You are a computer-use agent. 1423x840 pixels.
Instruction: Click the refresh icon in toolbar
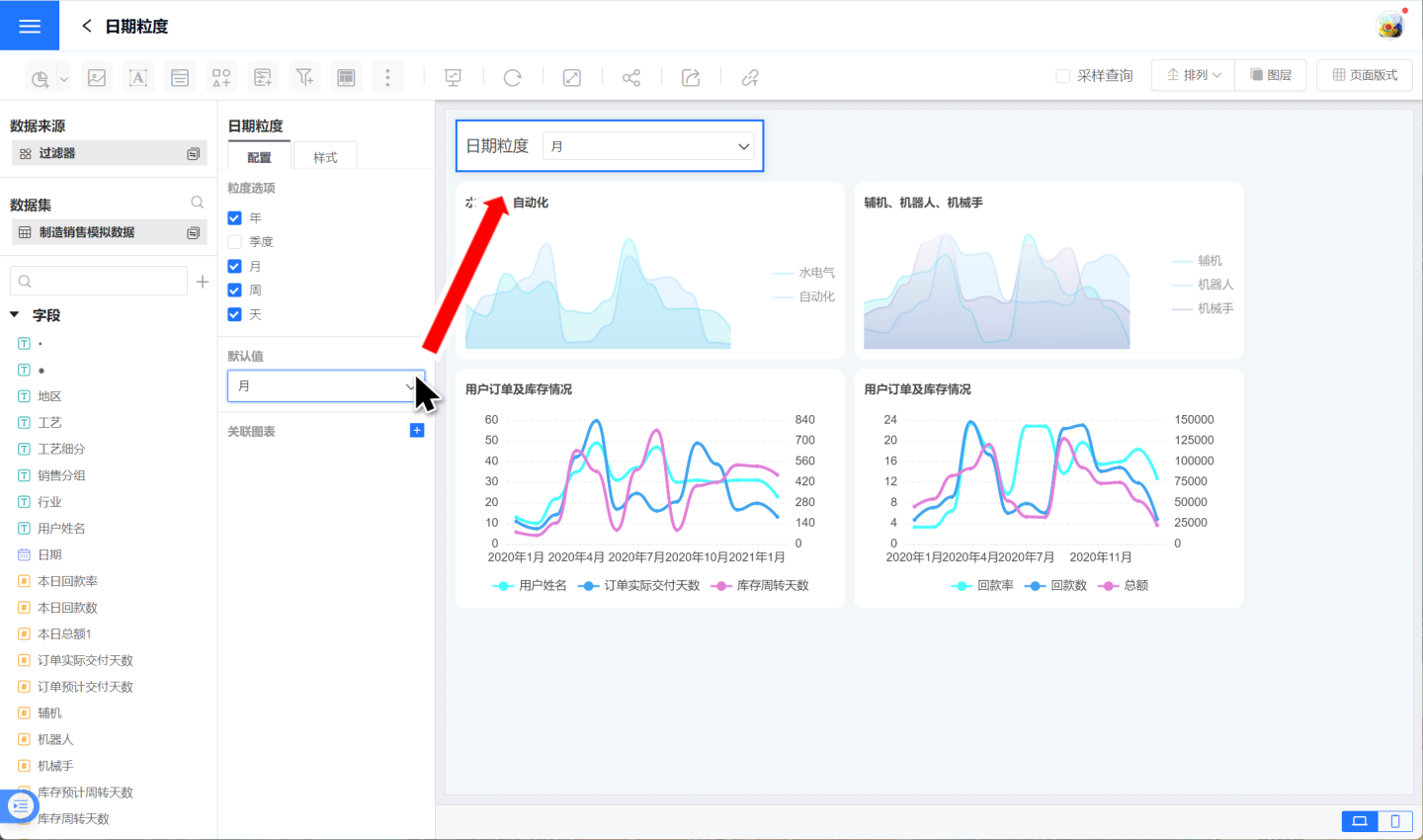[x=512, y=77]
